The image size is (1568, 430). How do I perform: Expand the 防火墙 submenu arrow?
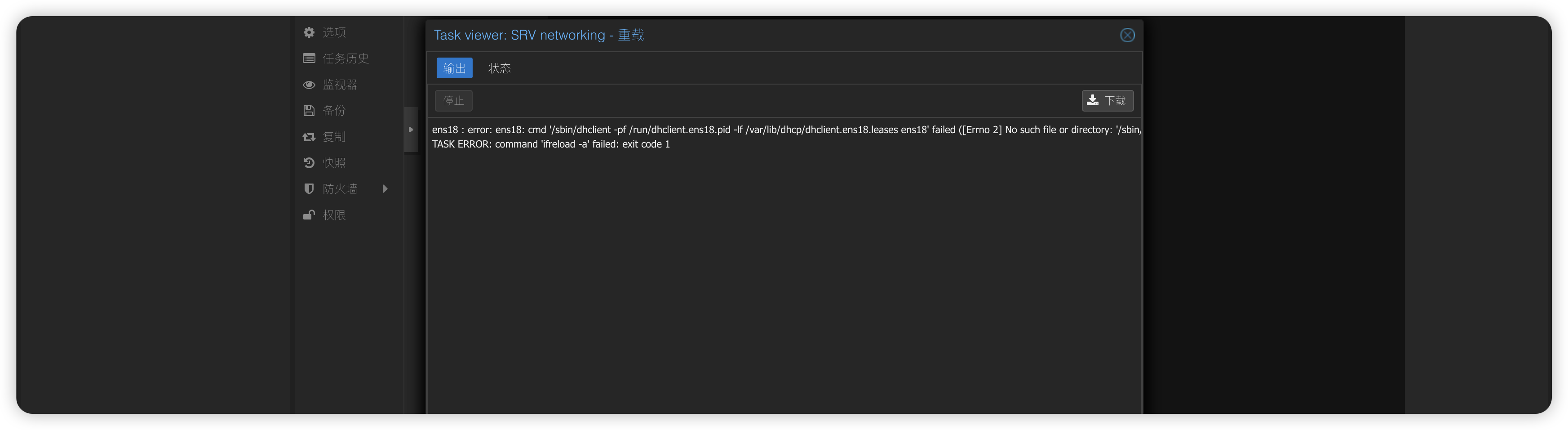click(x=385, y=189)
